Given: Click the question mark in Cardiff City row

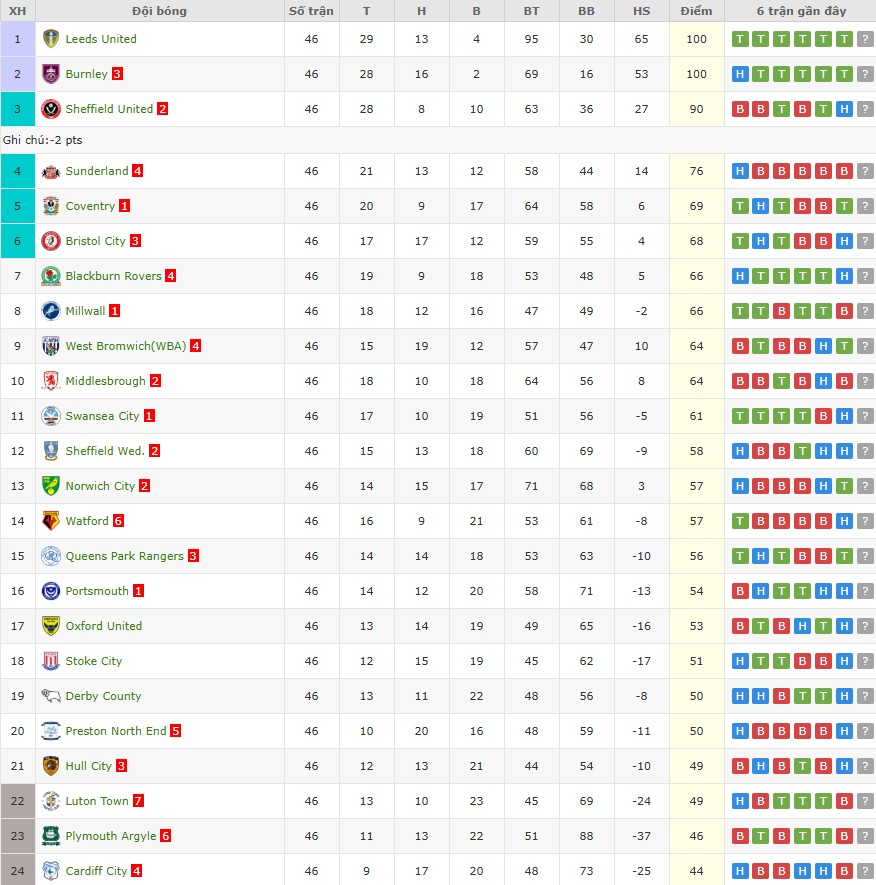Looking at the screenshot, I should click(865, 871).
